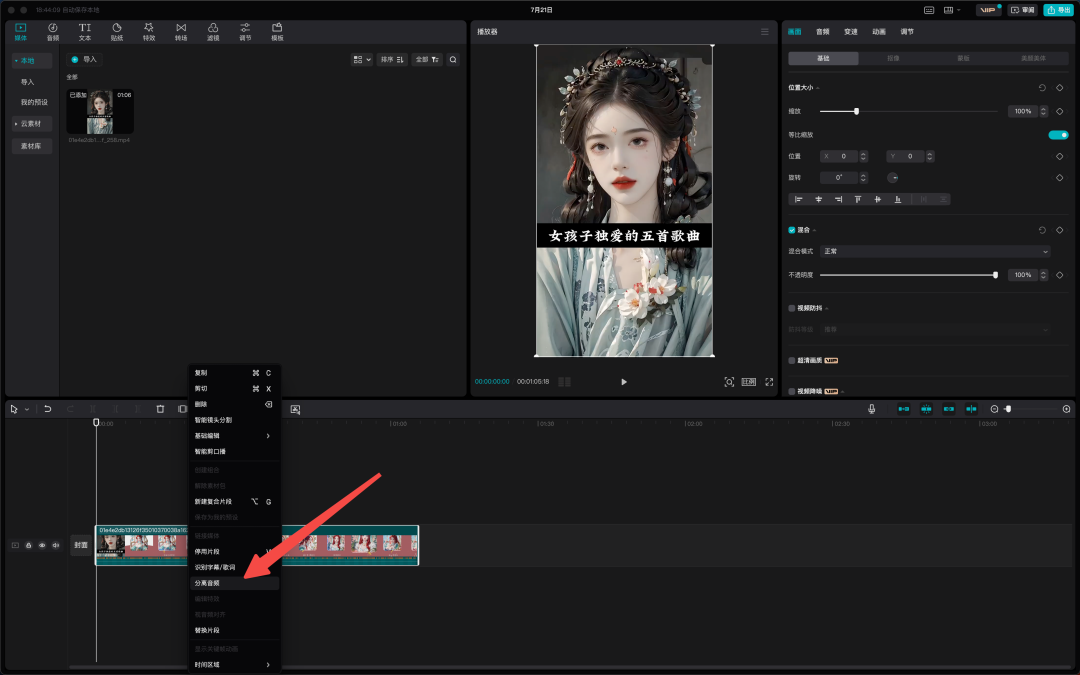Toggle the main-track magnet snap icon
The width and height of the screenshot is (1080, 675).
click(904, 409)
